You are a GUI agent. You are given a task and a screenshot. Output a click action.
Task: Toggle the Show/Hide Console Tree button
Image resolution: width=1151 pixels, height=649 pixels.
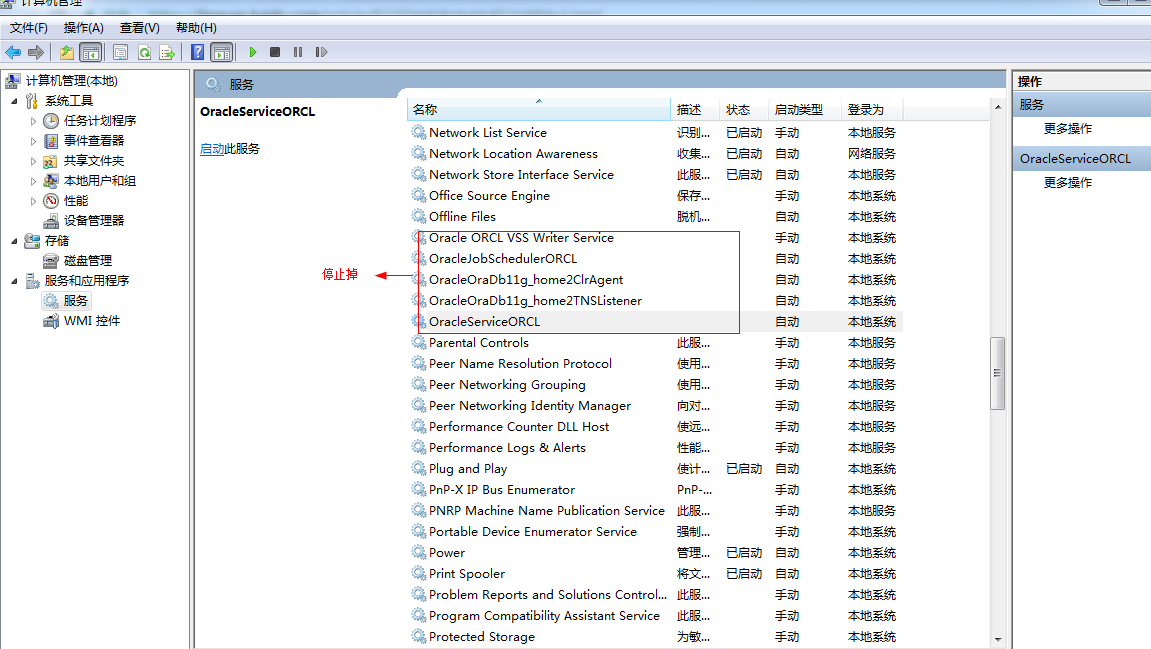point(90,52)
